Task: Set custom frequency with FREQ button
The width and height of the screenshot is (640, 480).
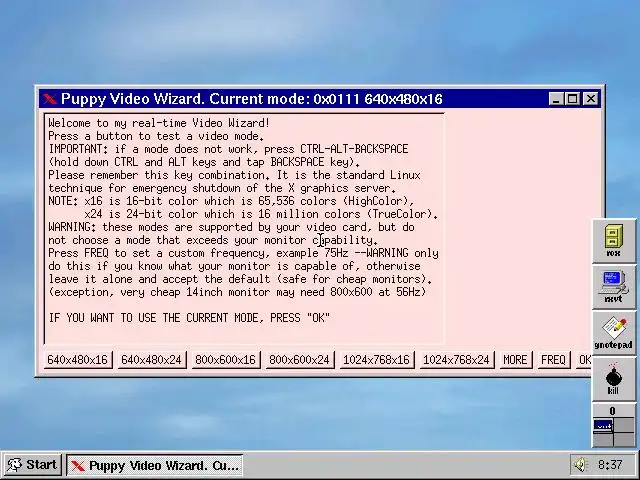Action: (x=553, y=360)
